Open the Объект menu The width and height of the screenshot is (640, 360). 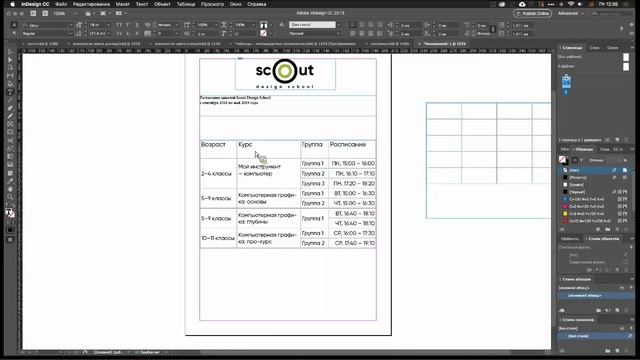click(162, 4)
